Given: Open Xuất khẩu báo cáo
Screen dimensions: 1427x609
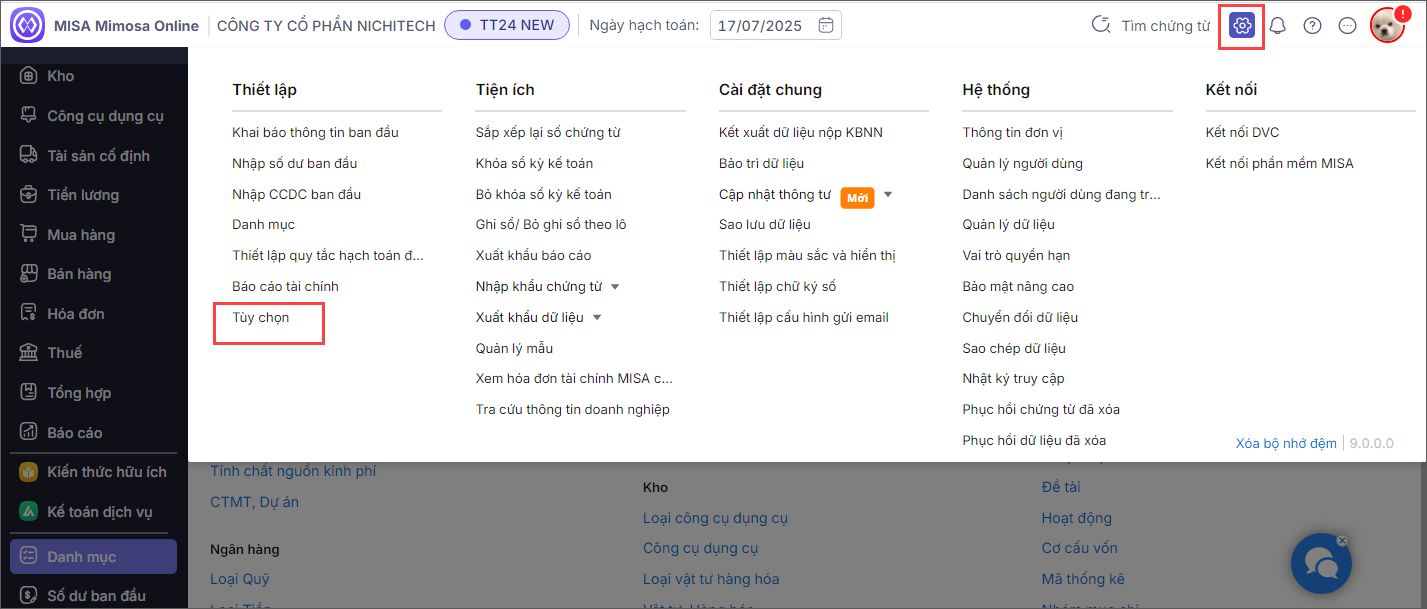Looking at the screenshot, I should 534,256.
